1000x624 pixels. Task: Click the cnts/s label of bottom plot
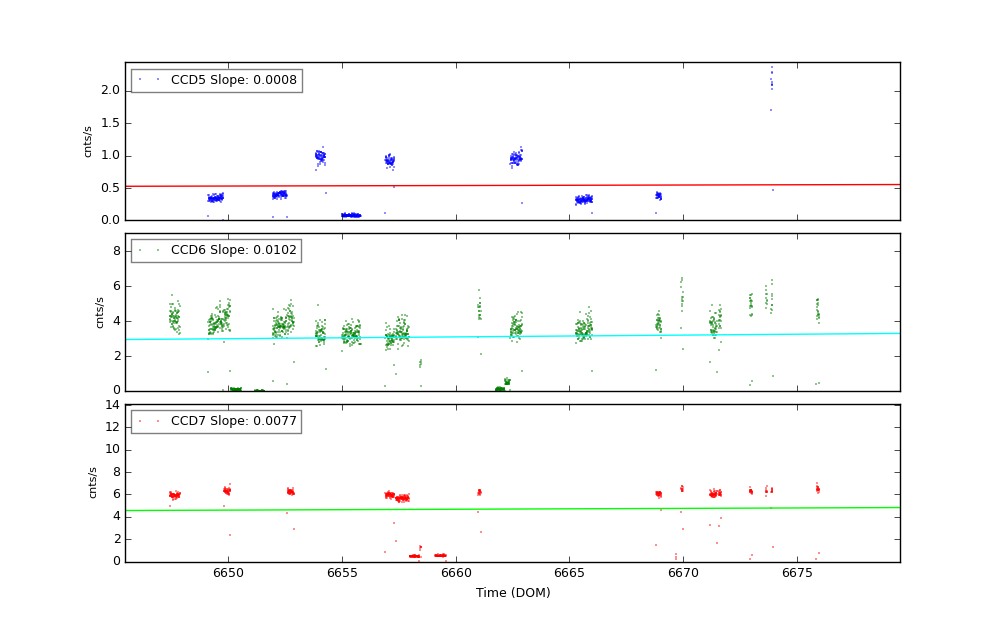point(93,483)
